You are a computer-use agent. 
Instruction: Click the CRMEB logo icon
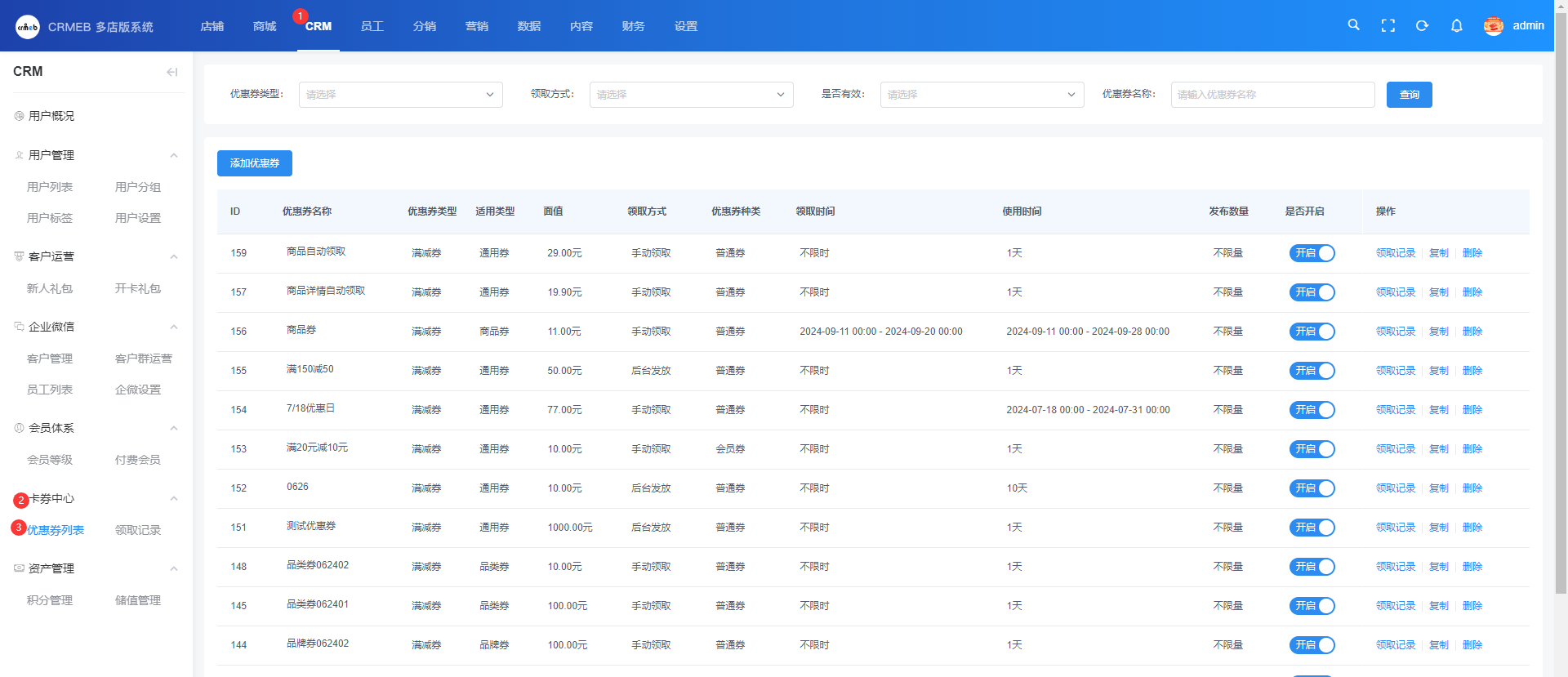(x=27, y=27)
